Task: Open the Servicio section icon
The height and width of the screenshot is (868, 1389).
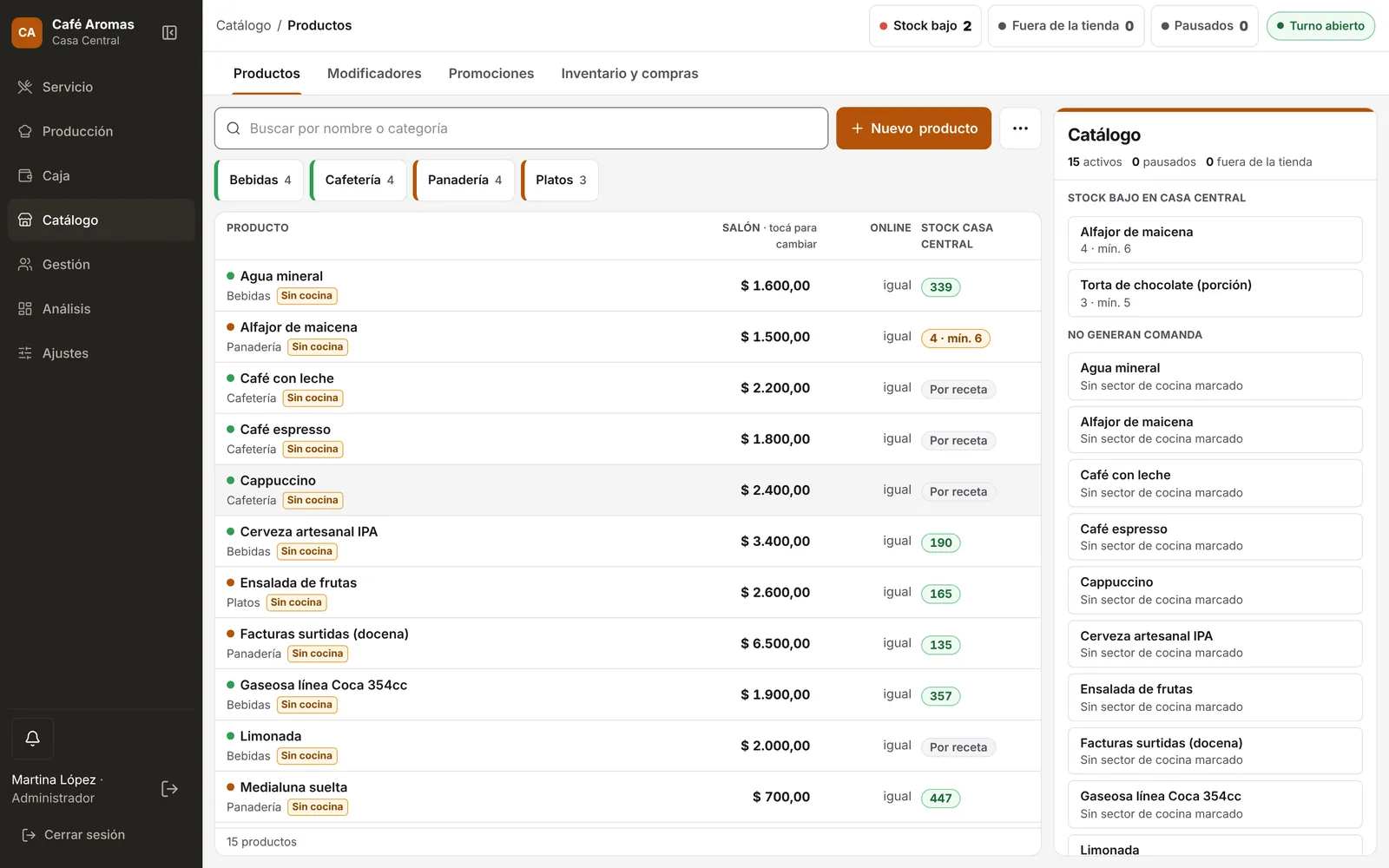Action: pos(25,87)
